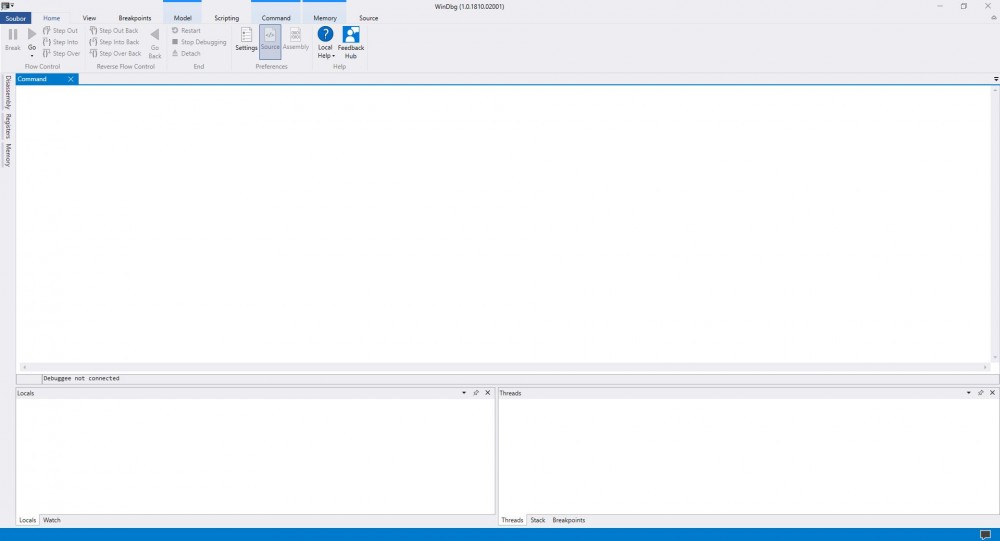Click the Go play button
Screen dimensions: 1000x541
point(32,36)
